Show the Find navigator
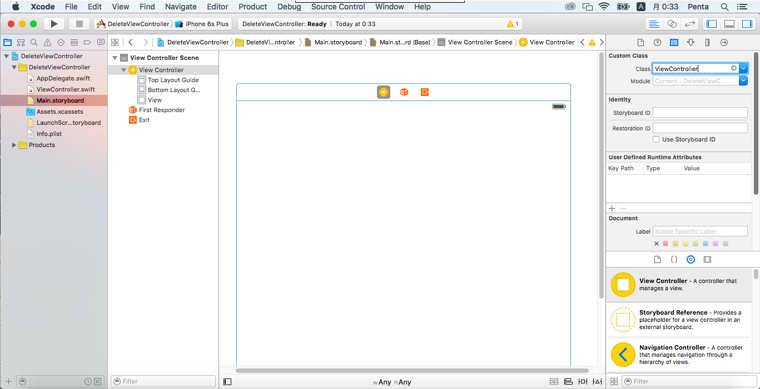Screen dimensions: 760x389 coord(34,42)
